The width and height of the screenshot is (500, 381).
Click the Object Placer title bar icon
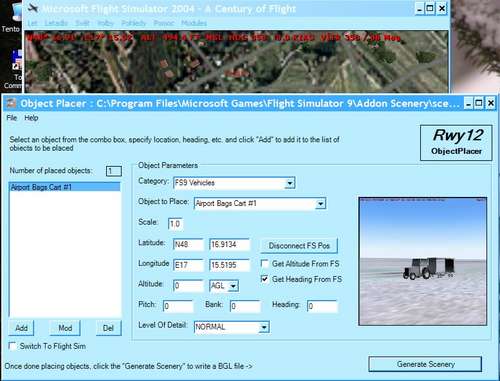click(x=11, y=103)
